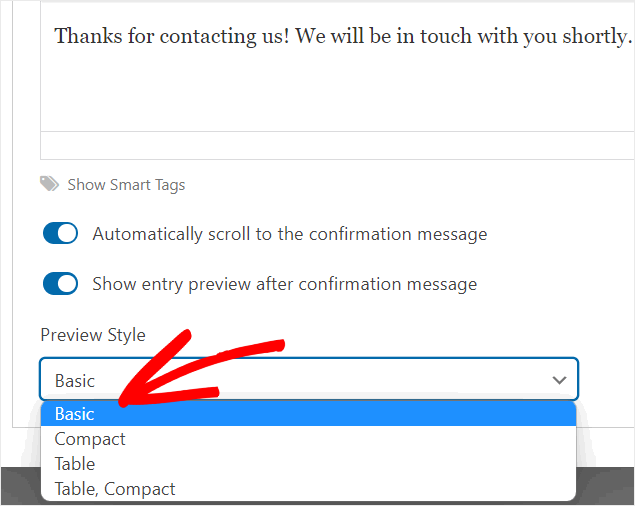Pick the Table preview style option
The image size is (635, 506).
point(75,464)
